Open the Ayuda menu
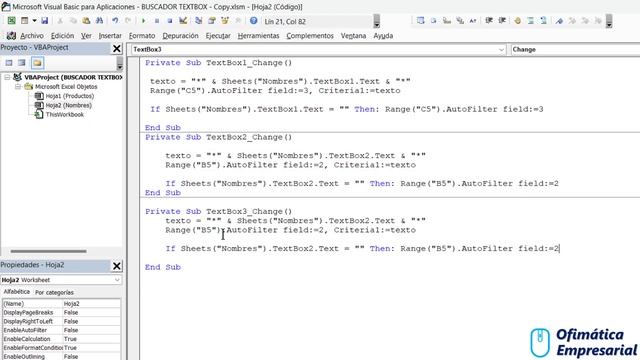The width and height of the screenshot is (640, 360). point(383,36)
